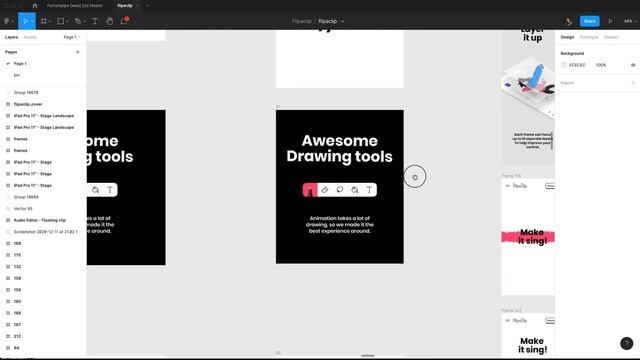Click the user avatar in the toolbar

pos(568,21)
